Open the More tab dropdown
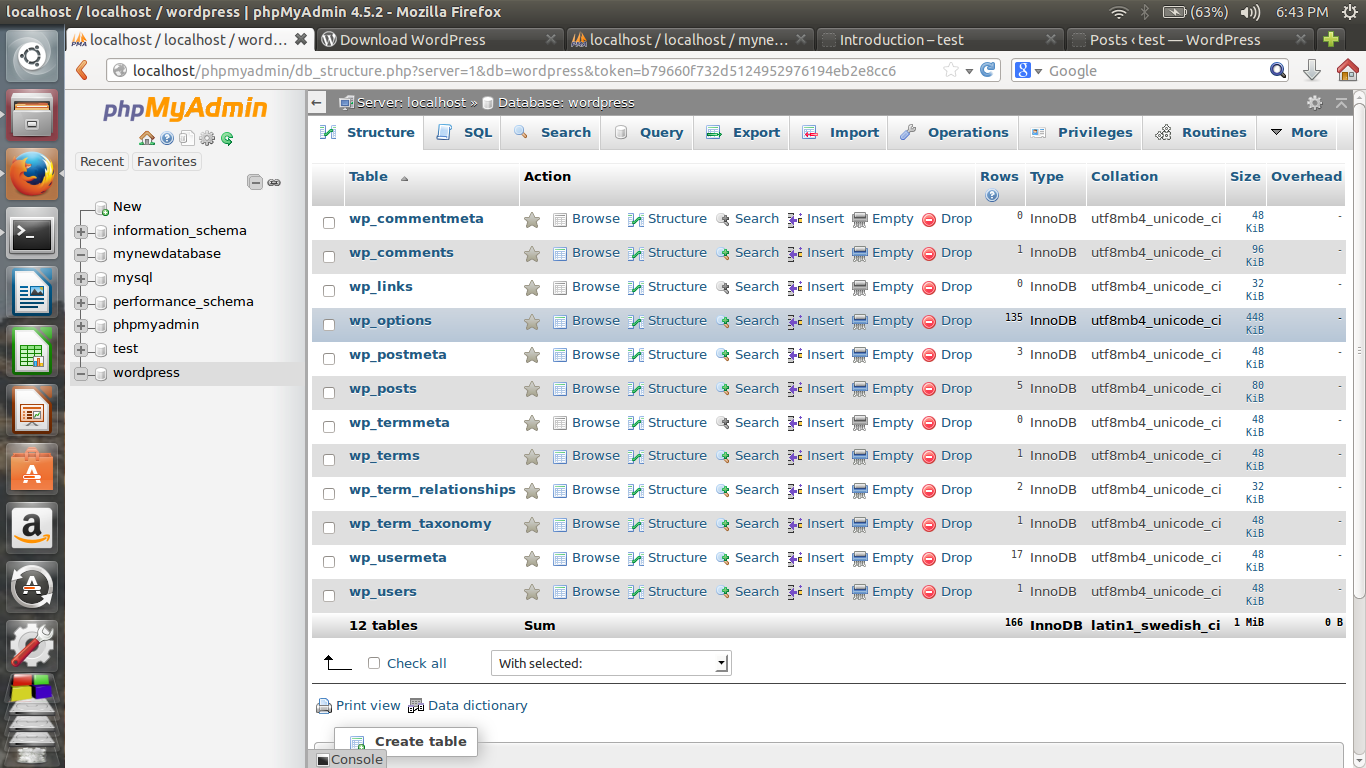 1298,132
